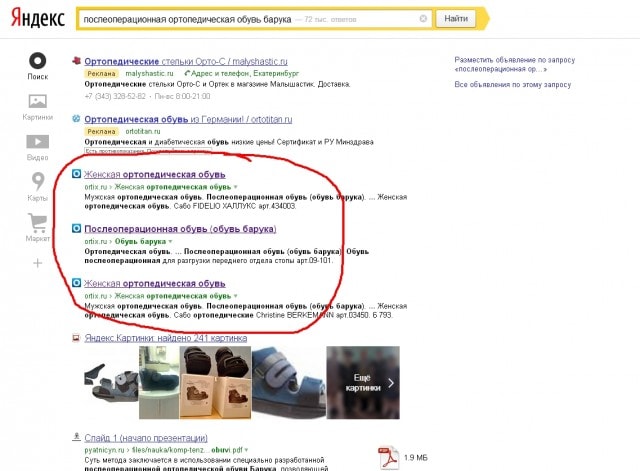640x471 pixels.
Task: Open the Images (Картинки) sidebar icon
Action: pos(37,102)
